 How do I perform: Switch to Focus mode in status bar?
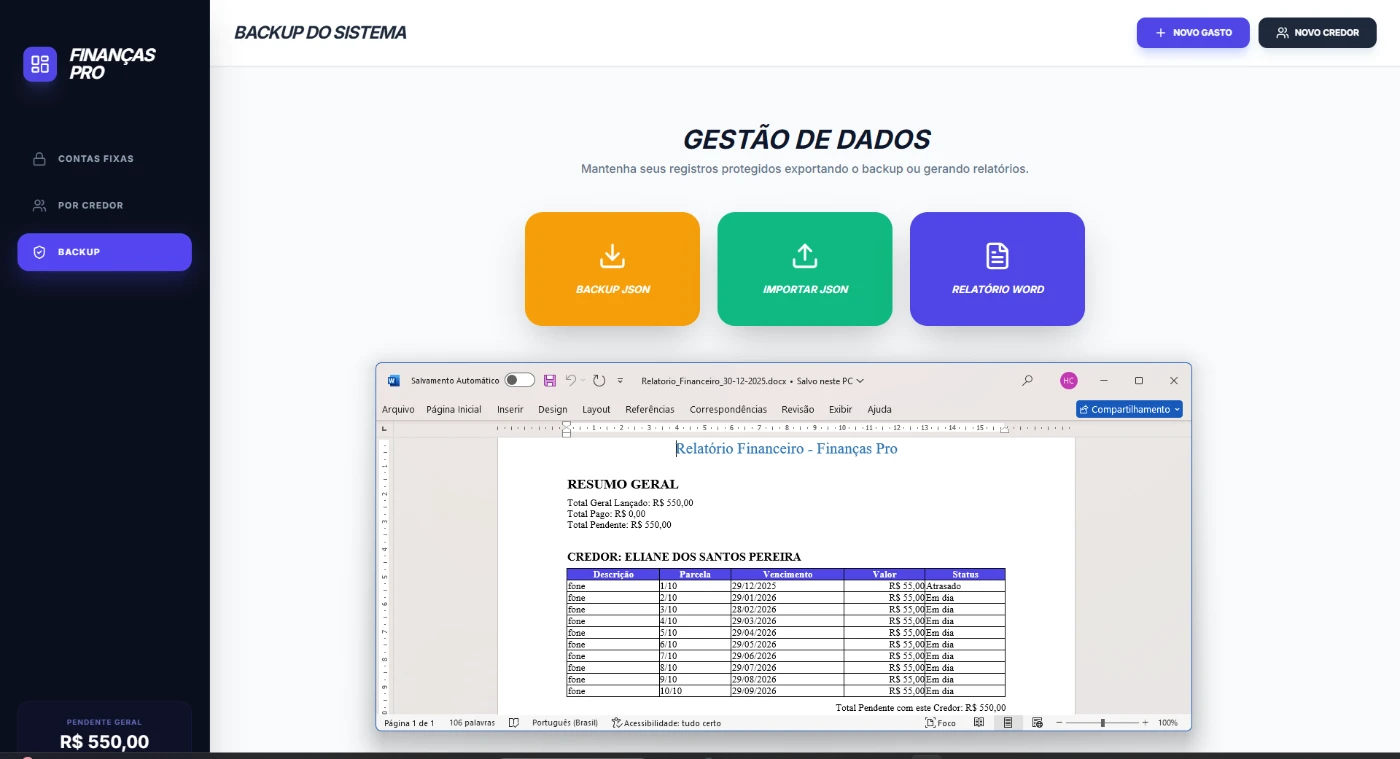(x=940, y=722)
